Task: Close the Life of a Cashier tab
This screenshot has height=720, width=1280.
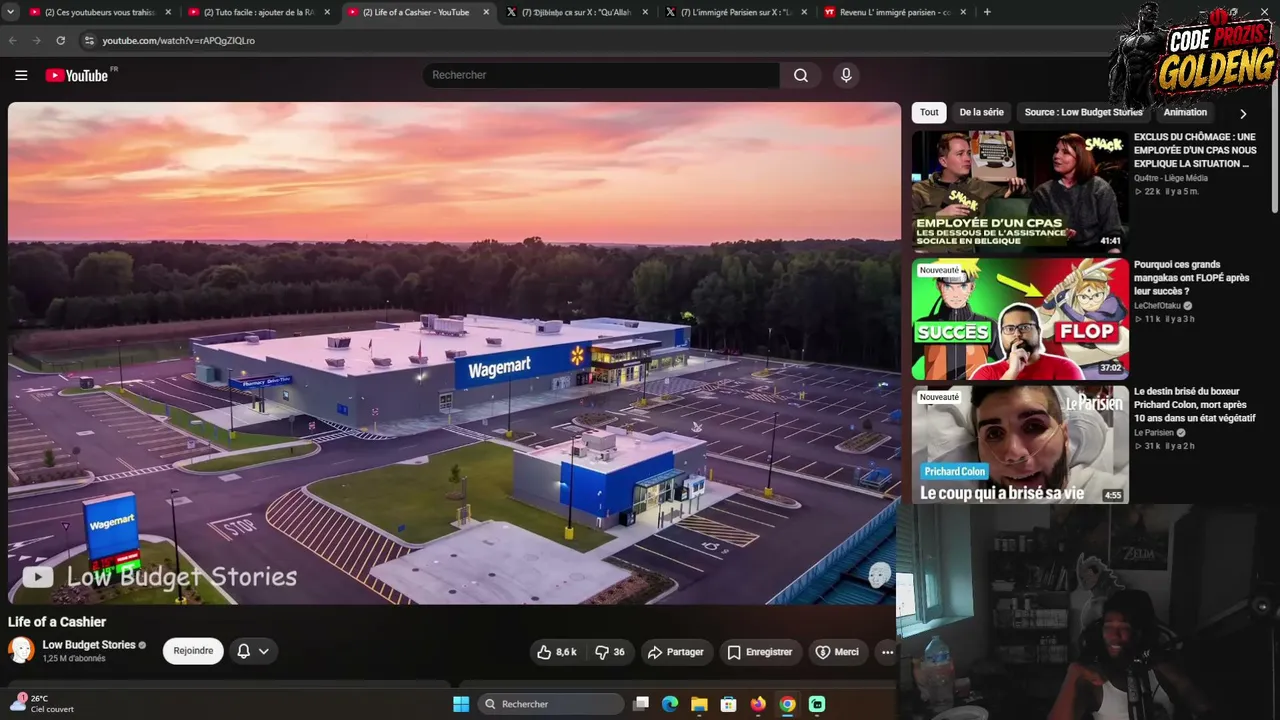Action: [486, 12]
